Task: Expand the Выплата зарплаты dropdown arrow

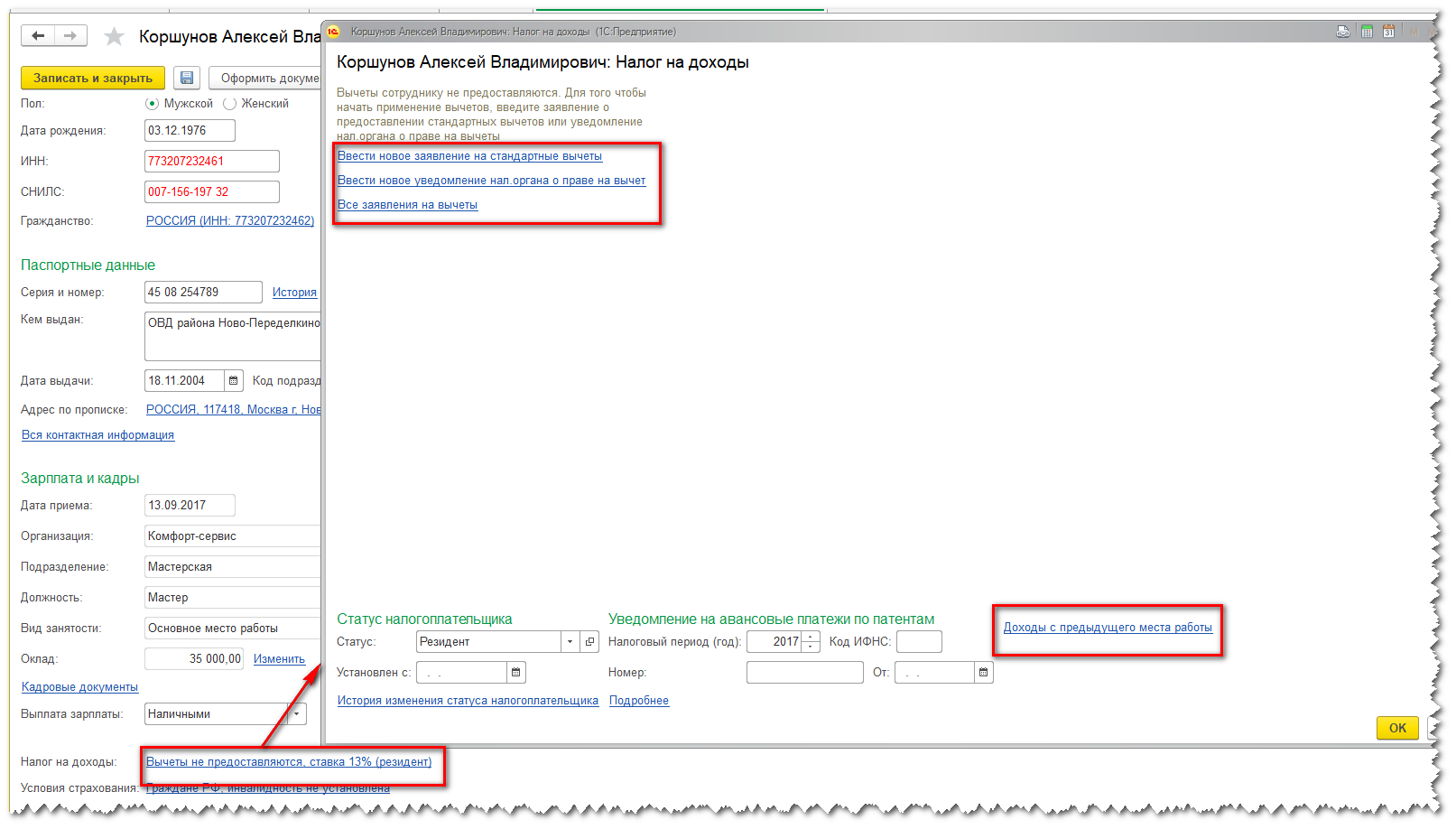Action: point(296,713)
